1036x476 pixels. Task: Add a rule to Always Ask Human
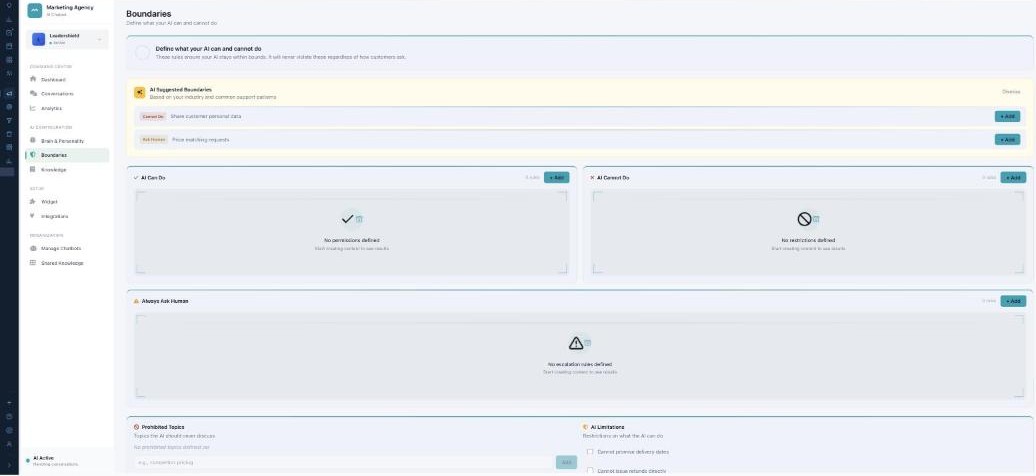[1013, 301]
